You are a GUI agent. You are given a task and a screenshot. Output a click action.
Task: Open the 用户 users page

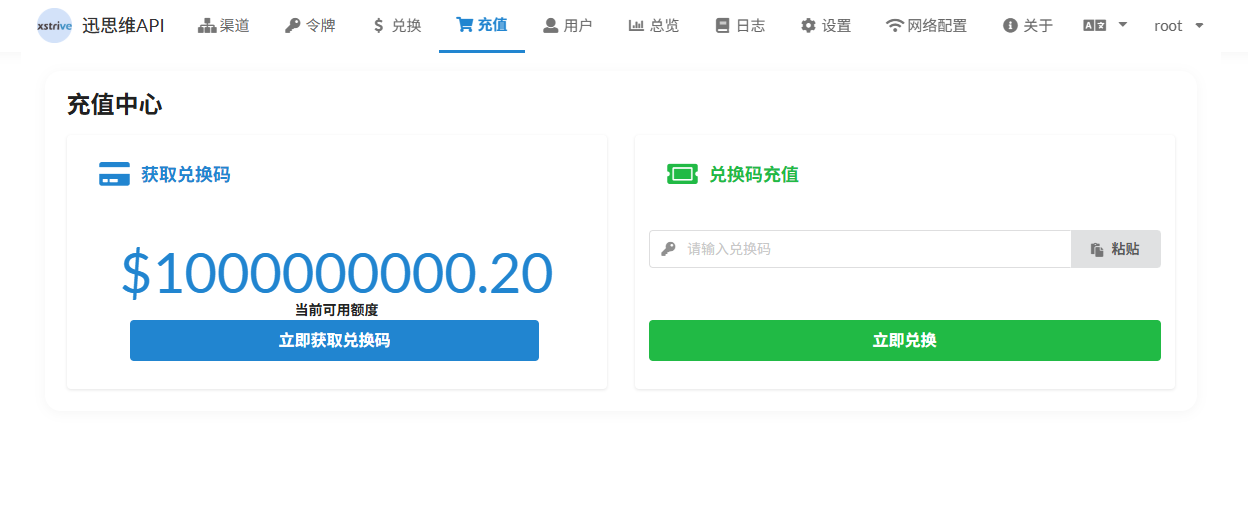[x=568, y=26]
